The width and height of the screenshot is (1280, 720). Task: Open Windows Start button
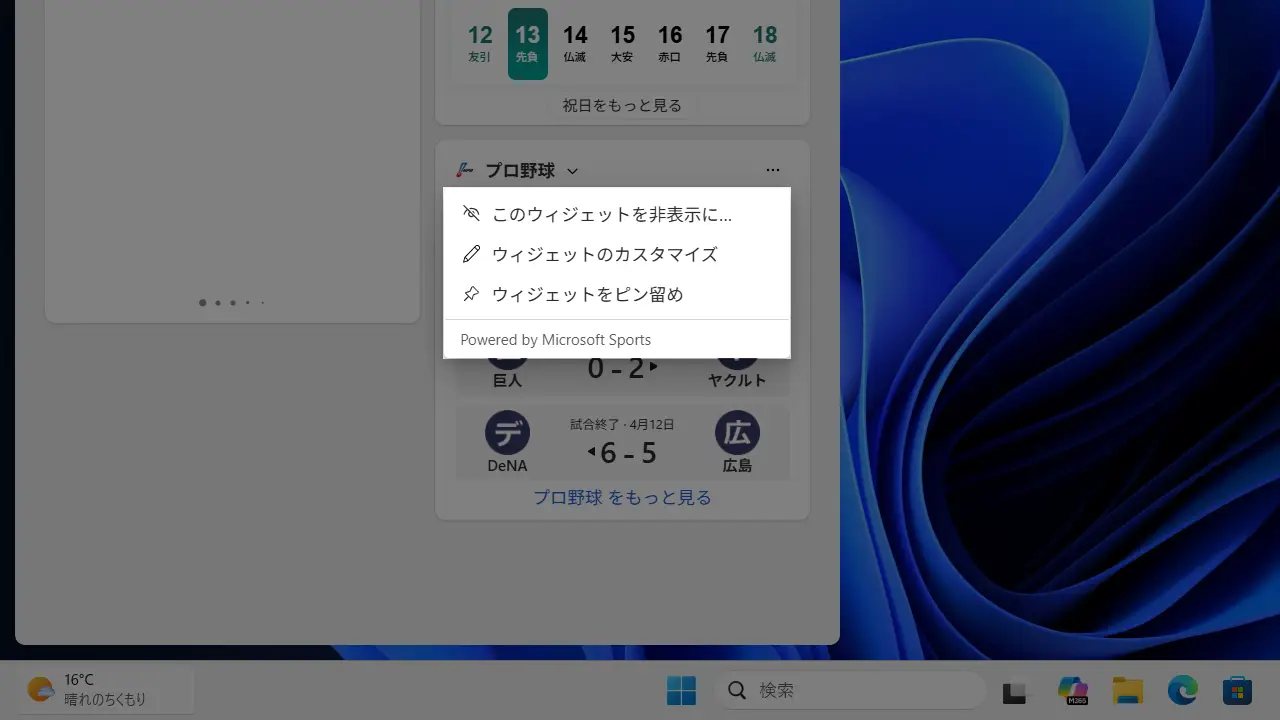681,690
